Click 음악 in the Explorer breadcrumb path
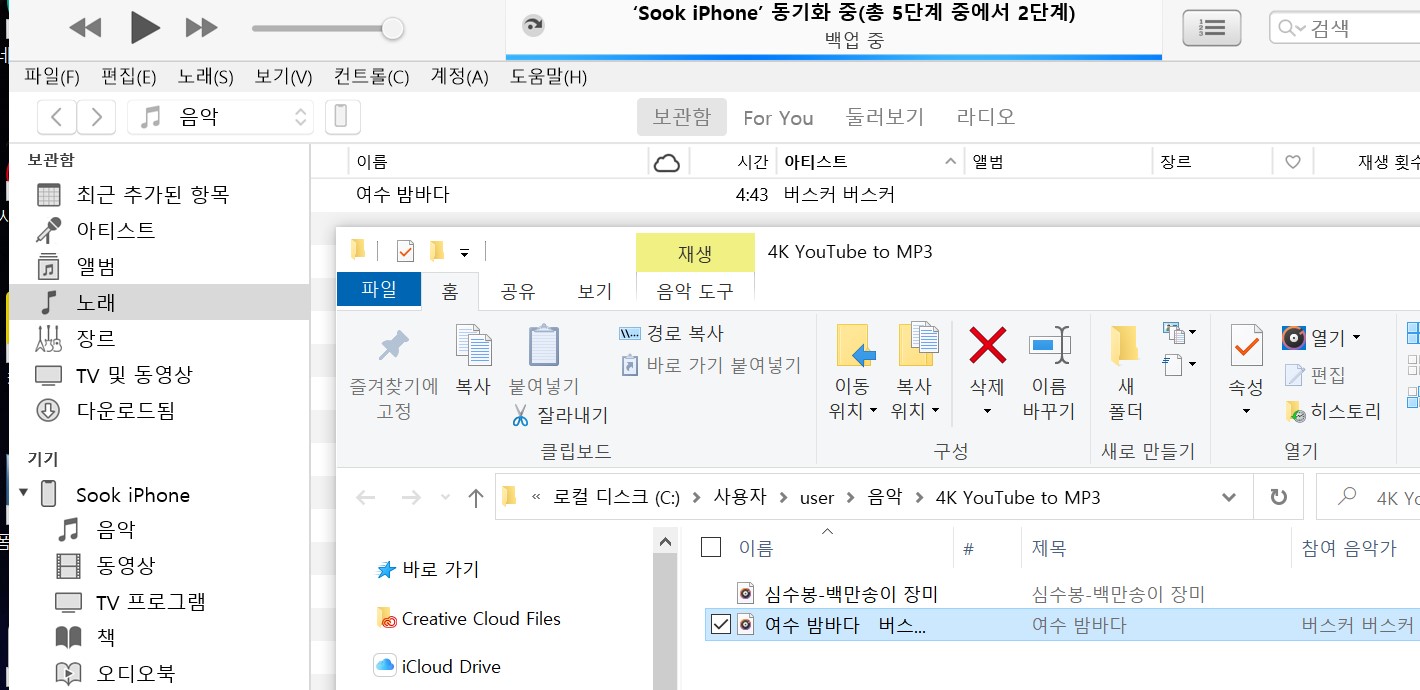 (x=886, y=497)
